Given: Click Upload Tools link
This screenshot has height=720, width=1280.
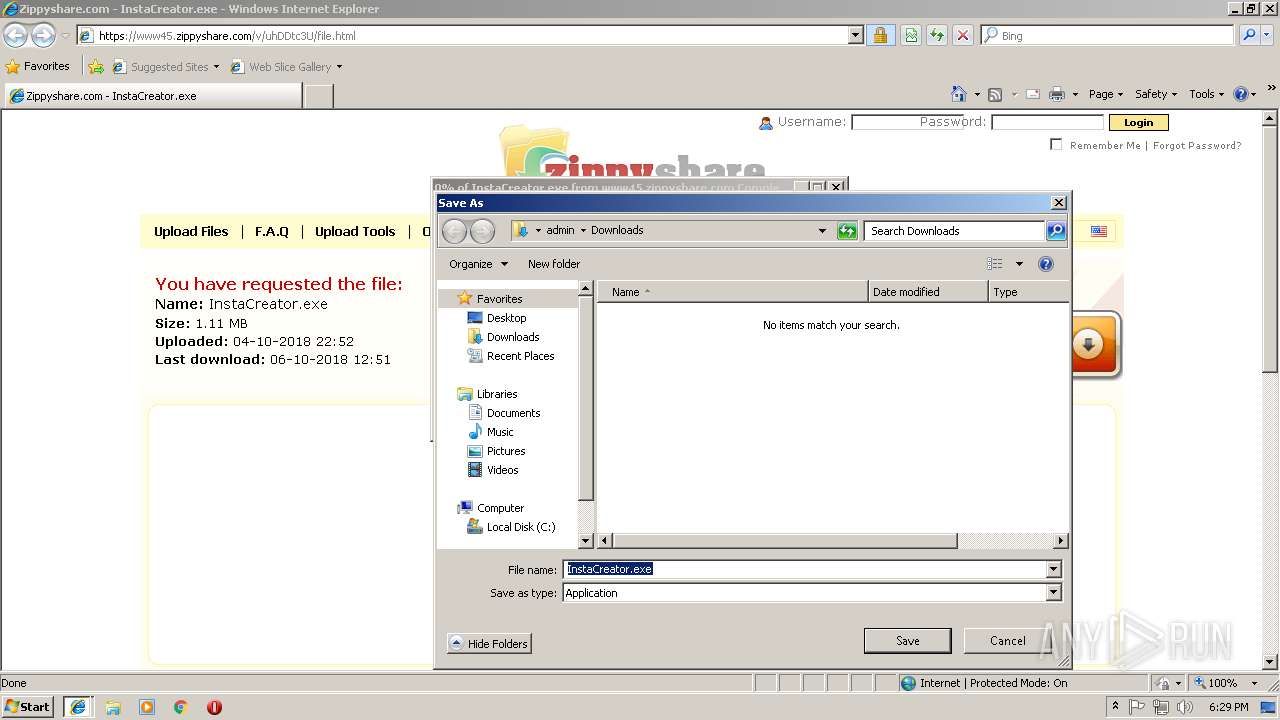Looking at the screenshot, I should pyautogui.click(x=355, y=231).
